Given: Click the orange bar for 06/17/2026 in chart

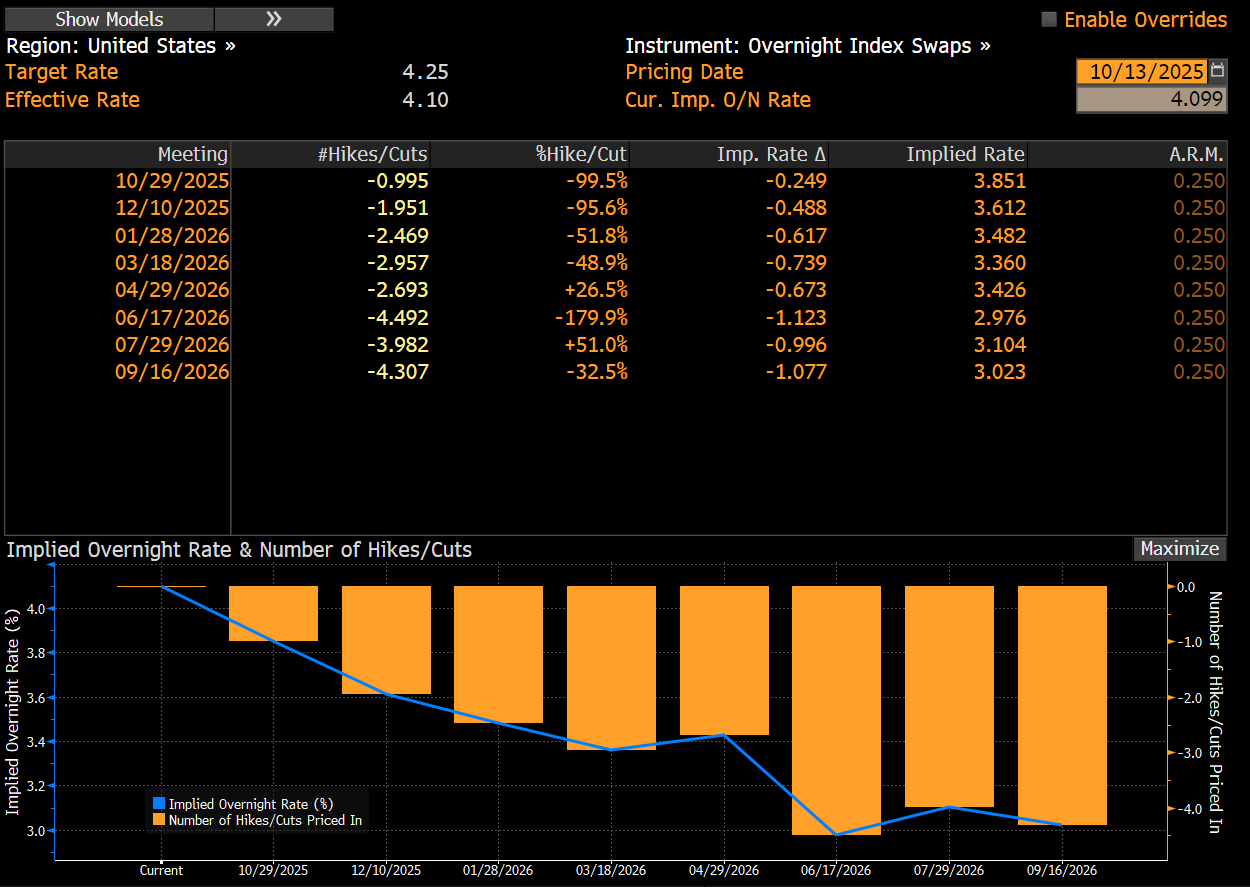Looking at the screenshot, I should point(836,710).
